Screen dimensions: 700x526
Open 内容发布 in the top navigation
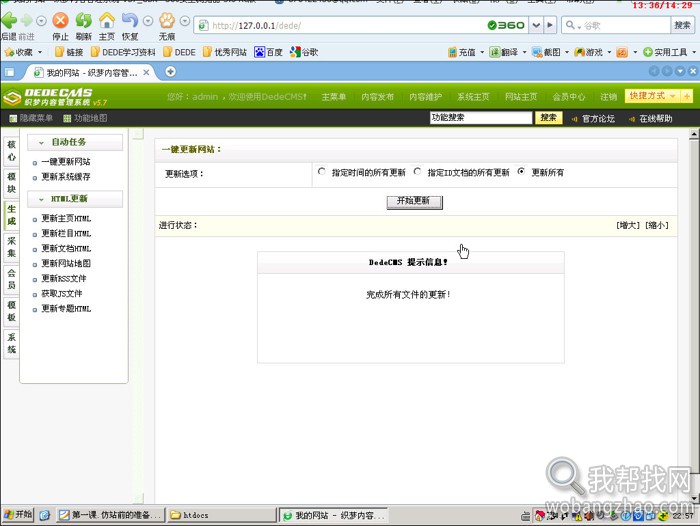coord(378,97)
